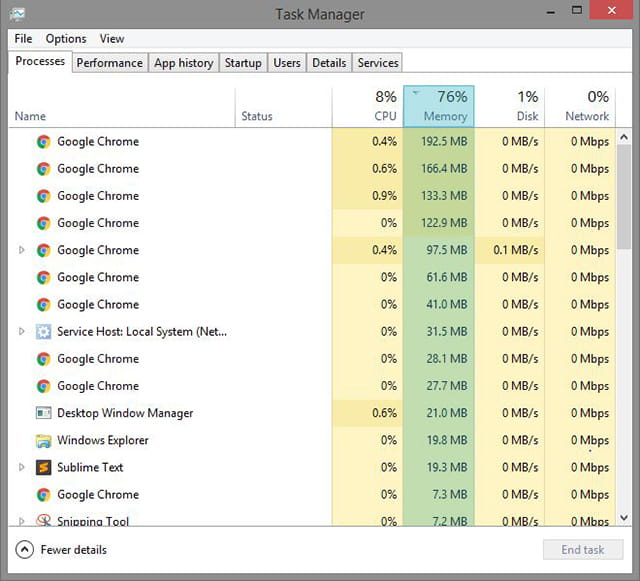Click Chrome icon in the 192.5 MB row
The height and width of the screenshot is (581, 640).
(43, 142)
